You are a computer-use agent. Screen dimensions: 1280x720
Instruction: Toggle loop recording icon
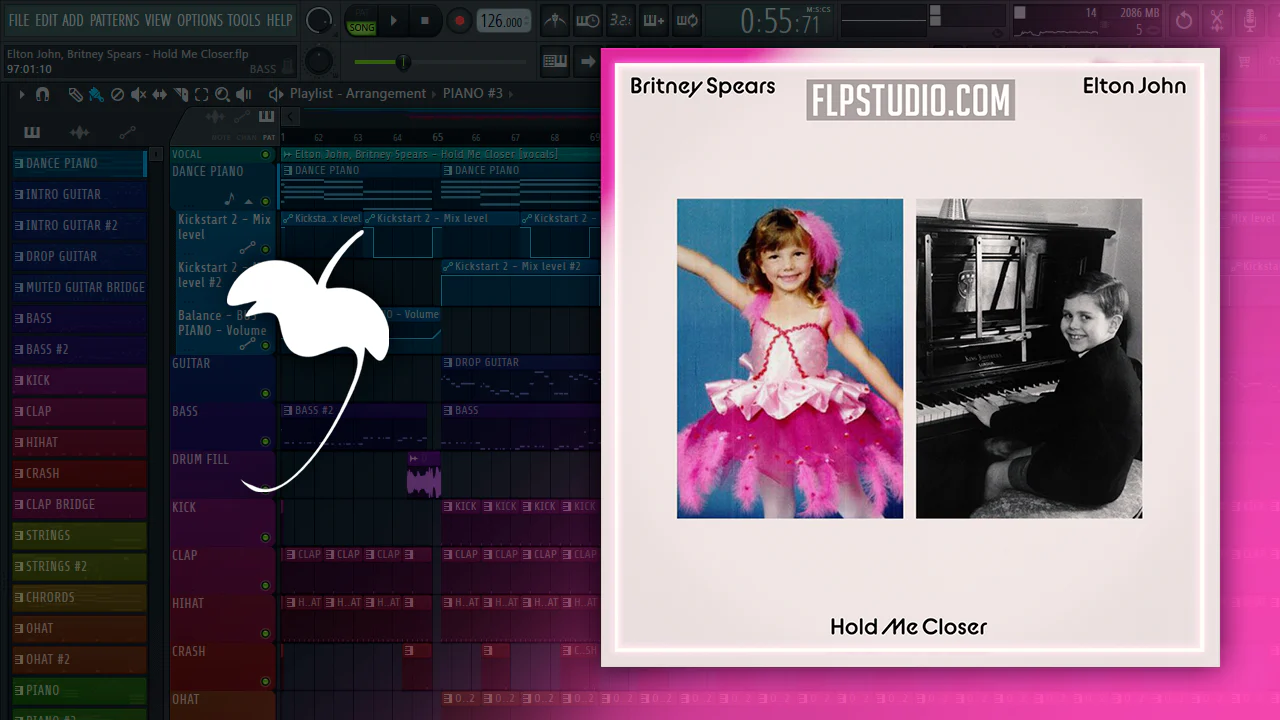pyautogui.click(x=687, y=20)
